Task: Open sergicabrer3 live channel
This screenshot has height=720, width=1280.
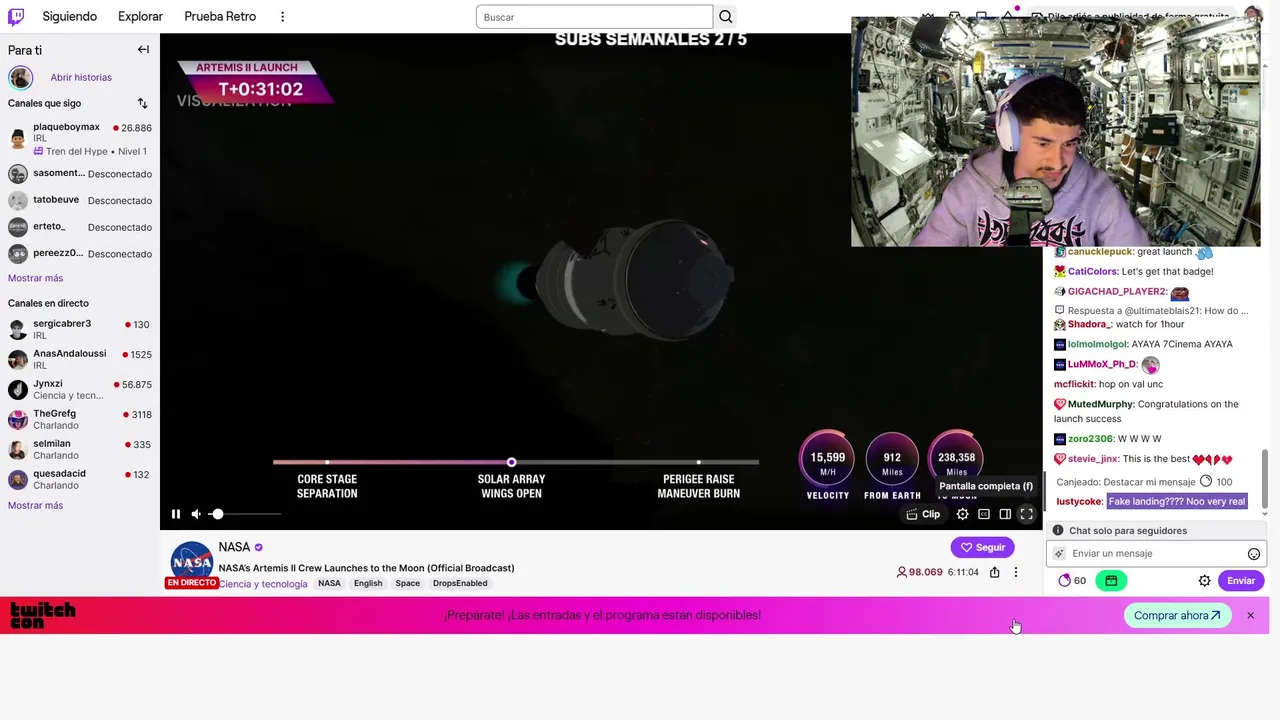Action: (x=80, y=329)
